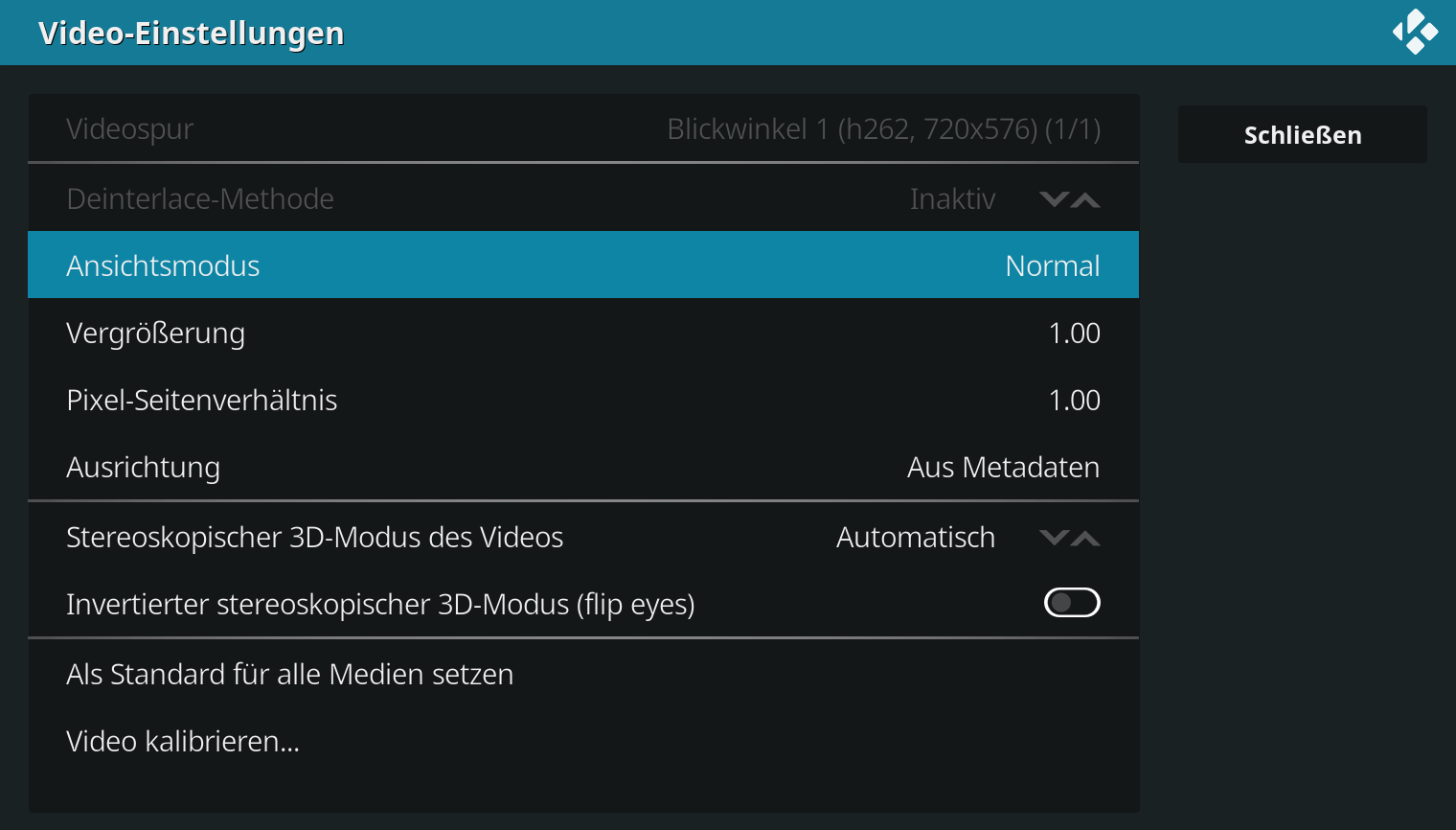Click the Automatisch value for 3D mode
The width and height of the screenshot is (1456, 830).
point(916,537)
